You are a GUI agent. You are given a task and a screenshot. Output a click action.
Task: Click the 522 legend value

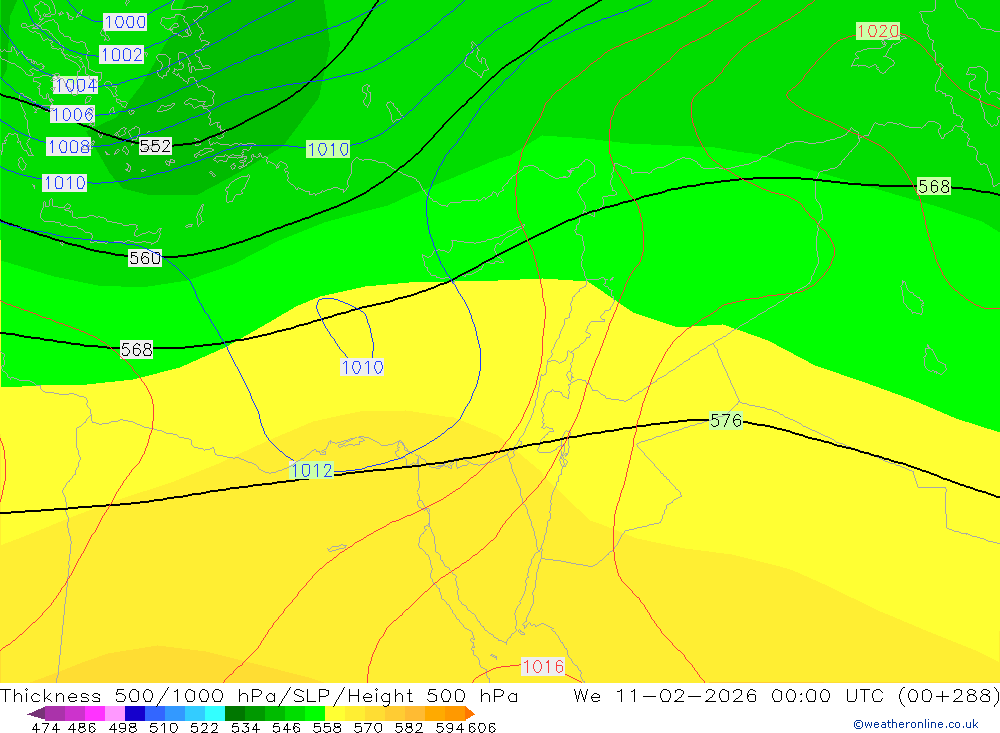point(205,728)
